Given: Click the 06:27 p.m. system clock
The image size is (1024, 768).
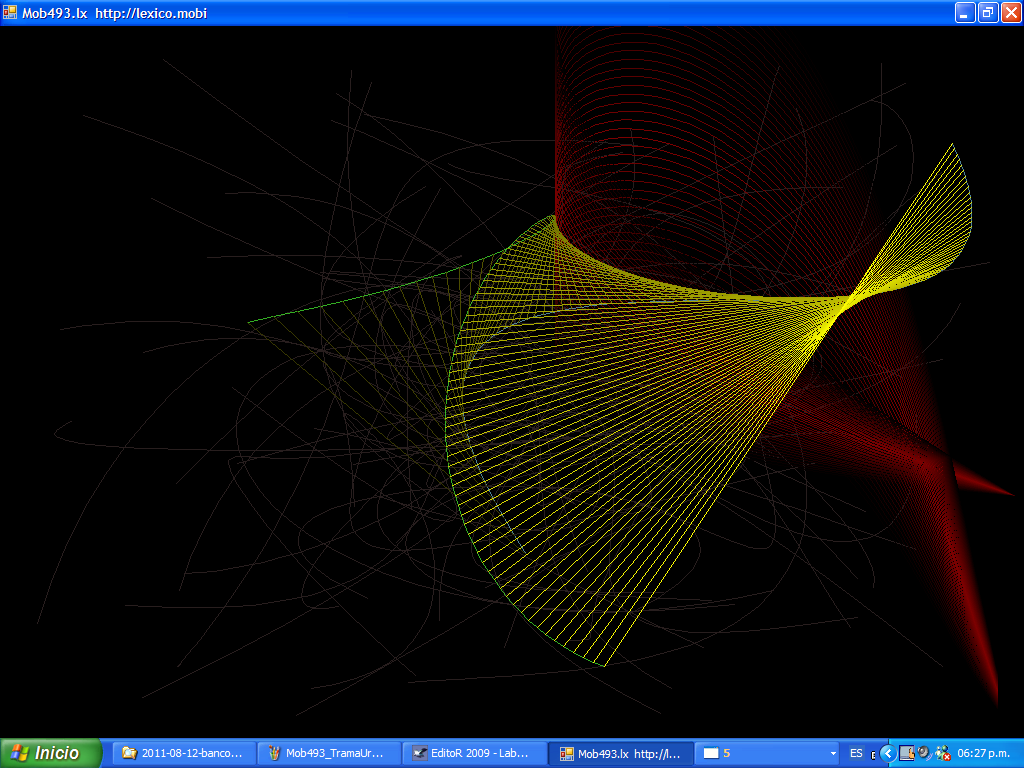Looking at the screenshot, I should tap(983, 753).
